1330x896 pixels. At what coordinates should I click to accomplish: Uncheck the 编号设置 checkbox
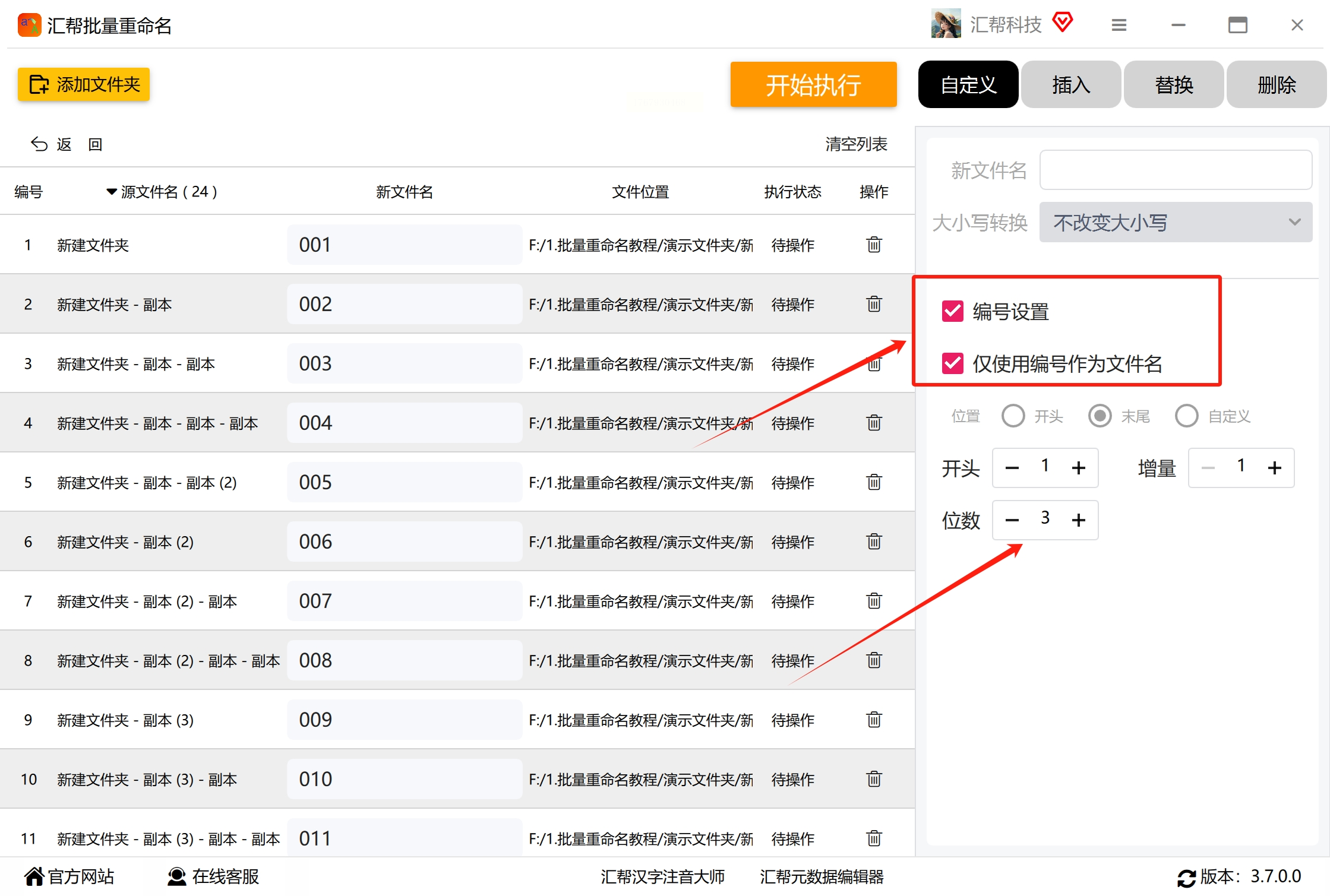(x=953, y=311)
